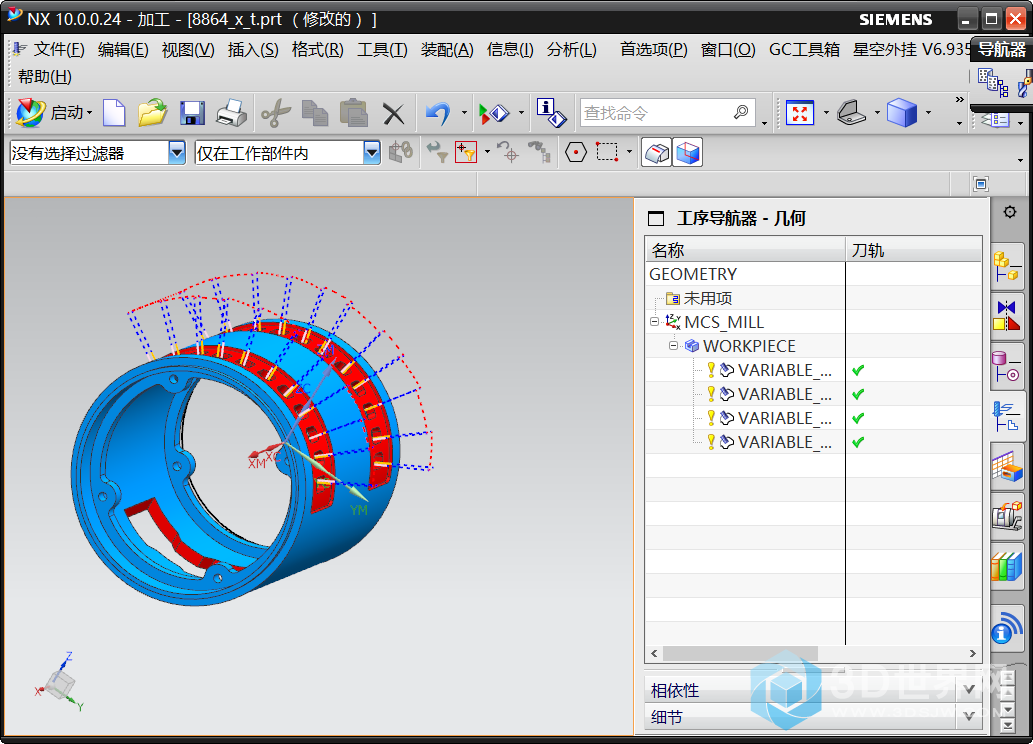Collapse the WORKPIECE tree node
Viewport: 1033px width, 744px height.
point(673,345)
